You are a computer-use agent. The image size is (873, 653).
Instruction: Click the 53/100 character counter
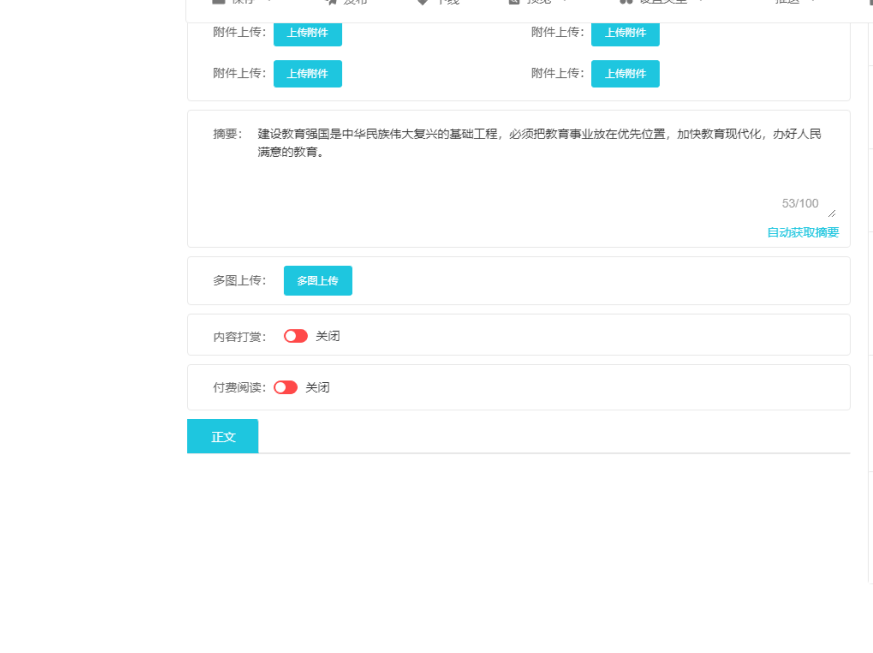[800, 204]
